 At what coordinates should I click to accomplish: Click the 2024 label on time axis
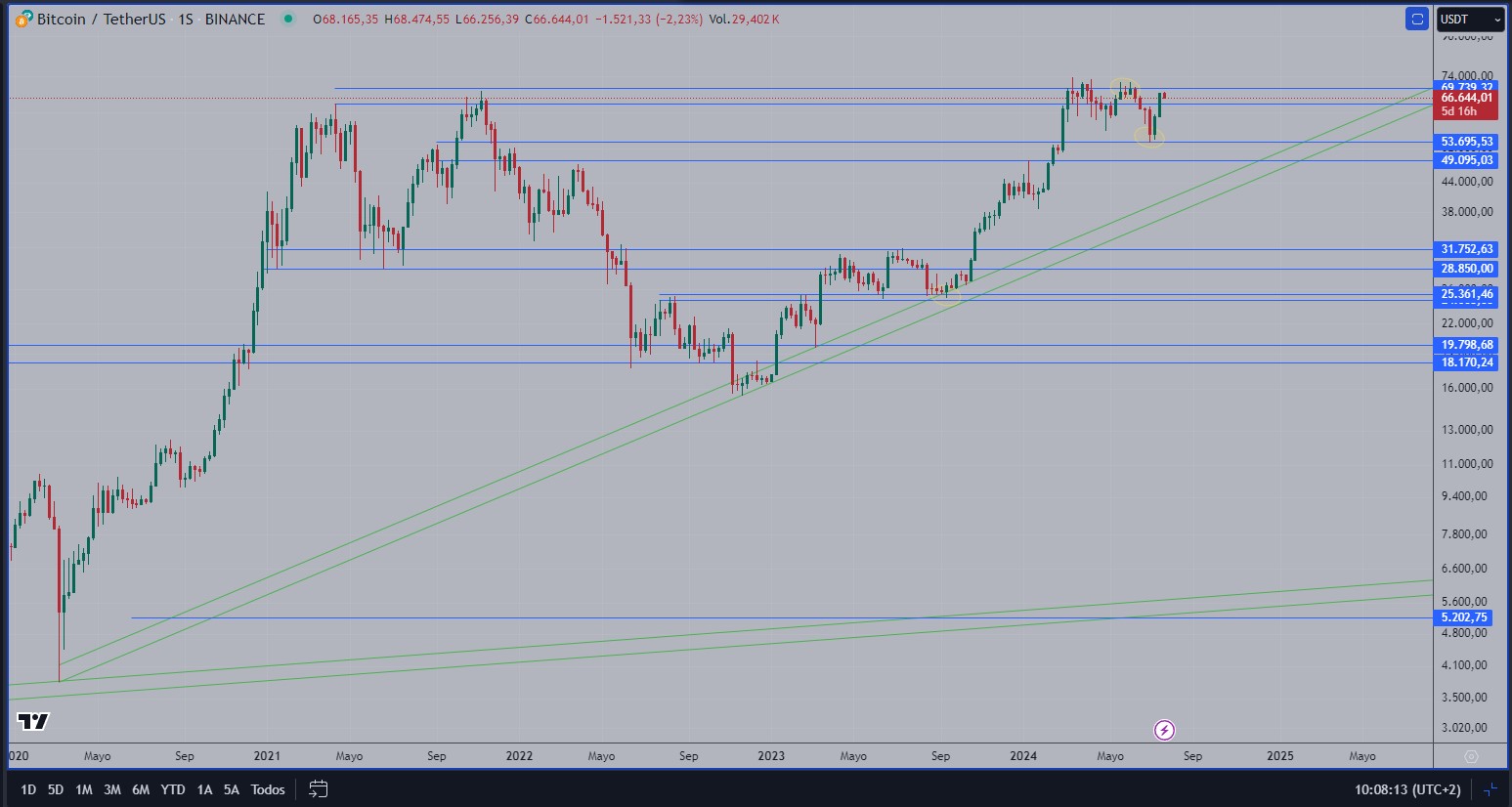[1023, 756]
